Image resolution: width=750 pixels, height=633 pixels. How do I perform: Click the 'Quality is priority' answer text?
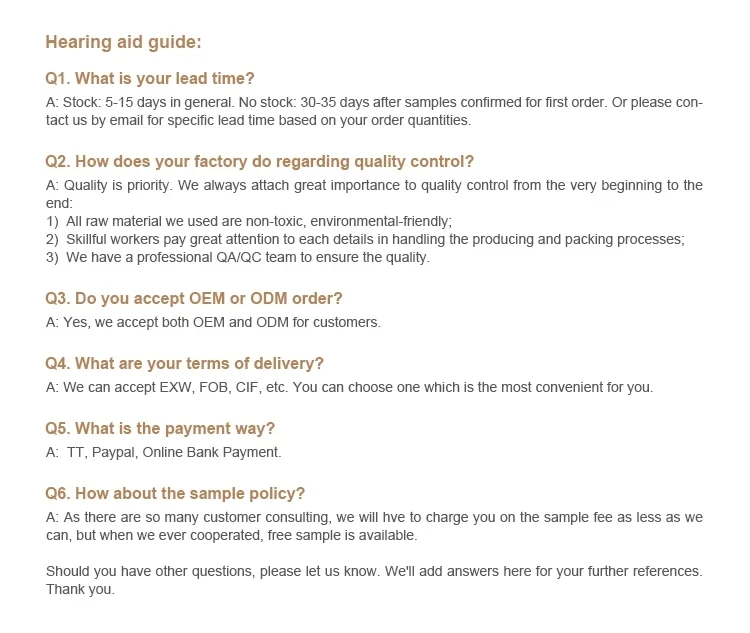pos(374,194)
